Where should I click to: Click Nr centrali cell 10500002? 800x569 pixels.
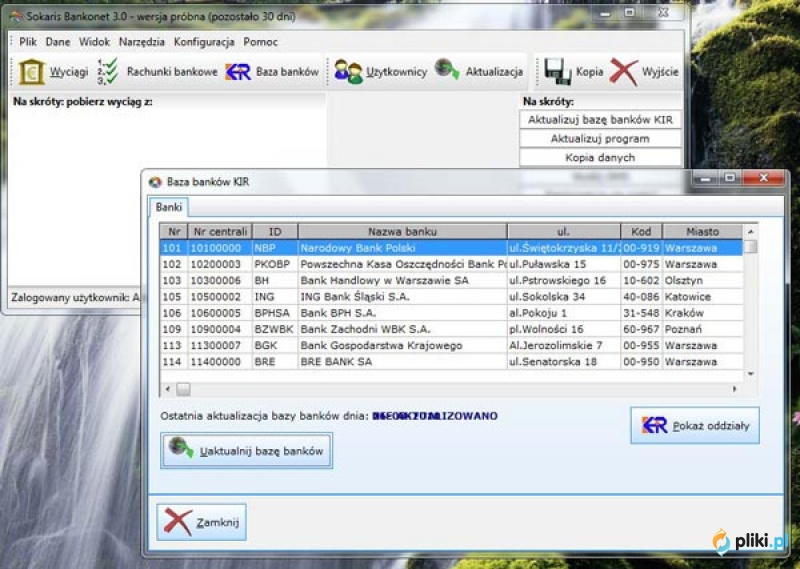220,296
